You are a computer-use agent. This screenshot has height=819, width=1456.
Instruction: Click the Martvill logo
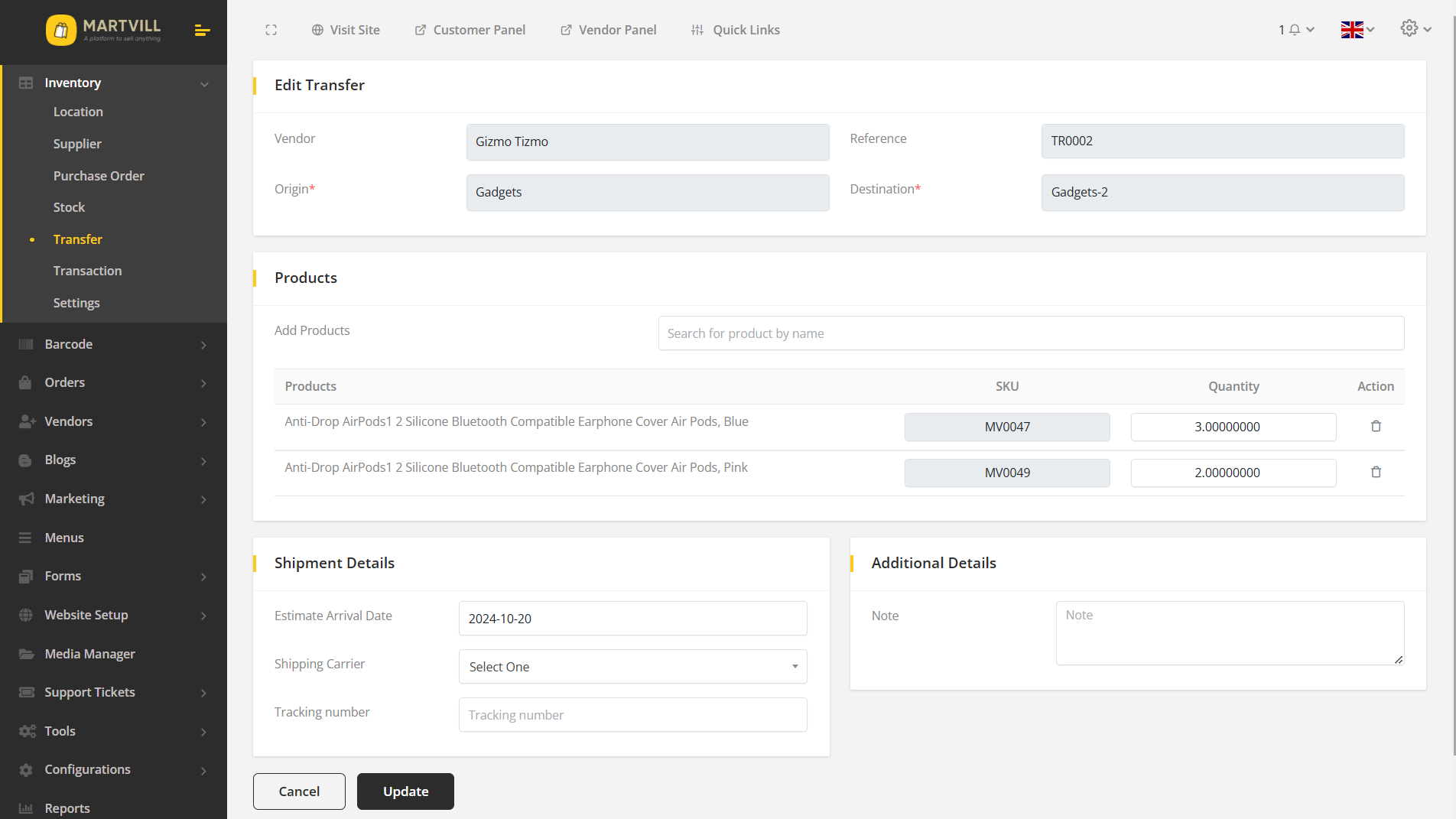pyautogui.click(x=103, y=30)
